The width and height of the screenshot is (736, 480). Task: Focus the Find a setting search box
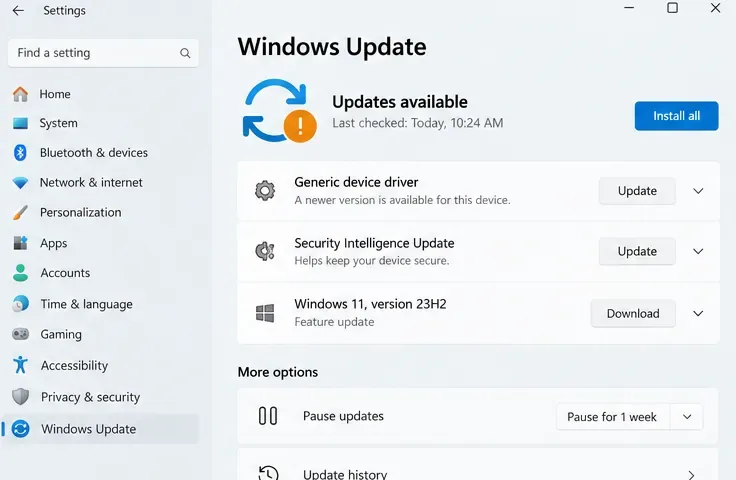(x=103, y=53)
